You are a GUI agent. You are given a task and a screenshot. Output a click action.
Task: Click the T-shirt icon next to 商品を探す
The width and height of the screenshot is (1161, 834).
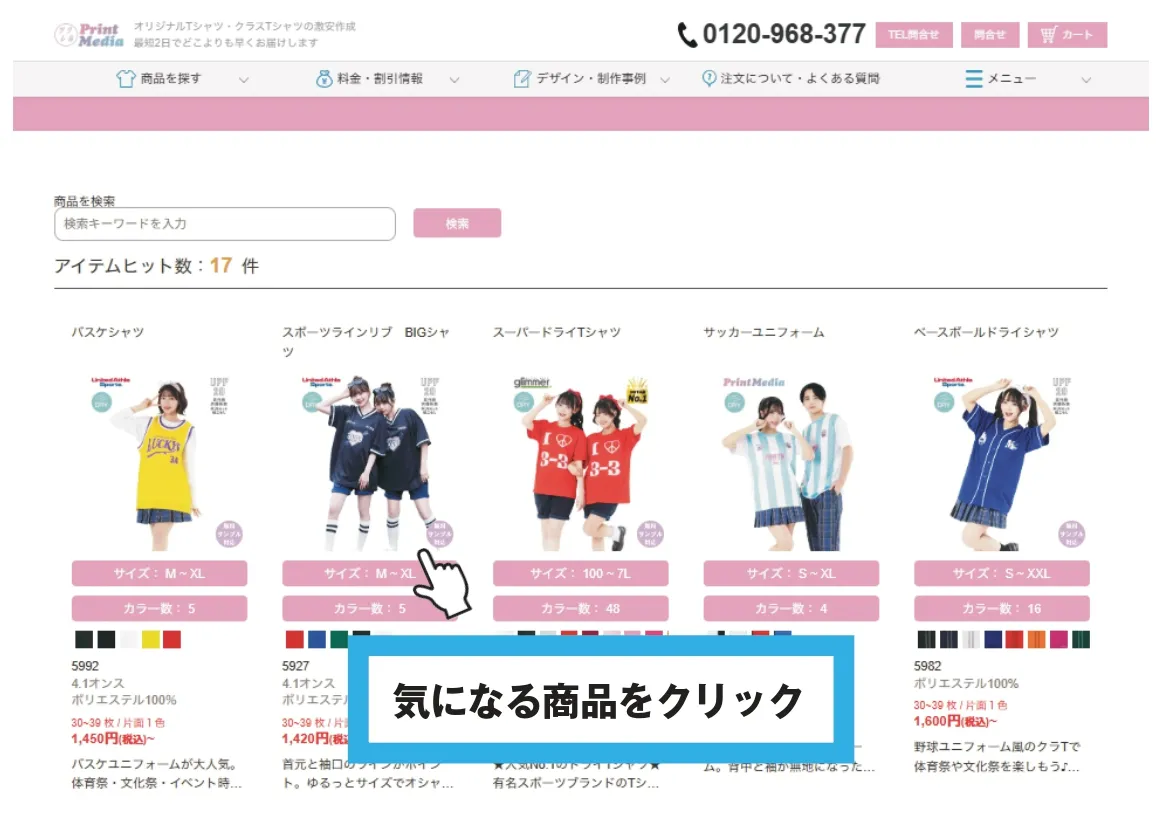[125, 79]
